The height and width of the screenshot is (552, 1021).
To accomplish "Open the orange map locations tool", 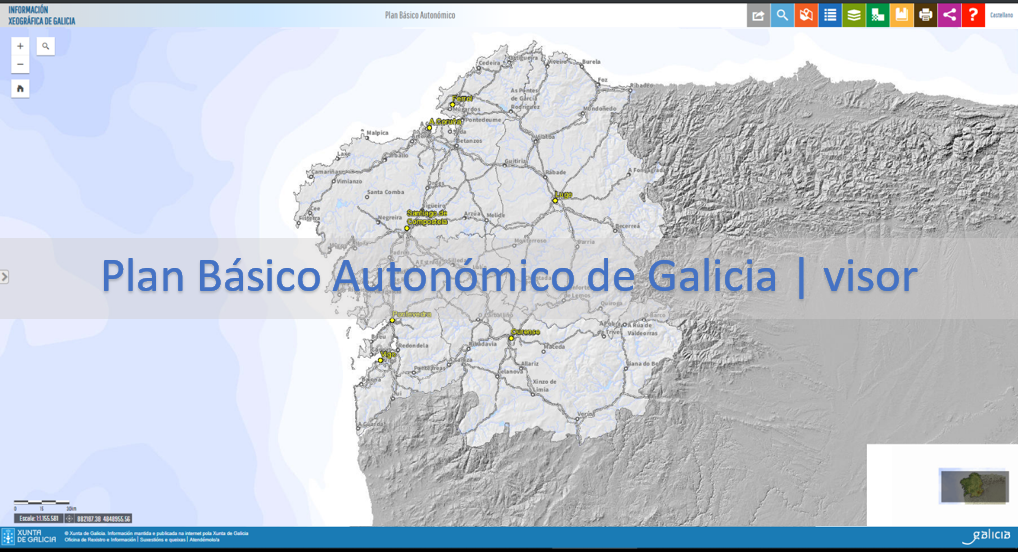I will [x=806, y=15].
